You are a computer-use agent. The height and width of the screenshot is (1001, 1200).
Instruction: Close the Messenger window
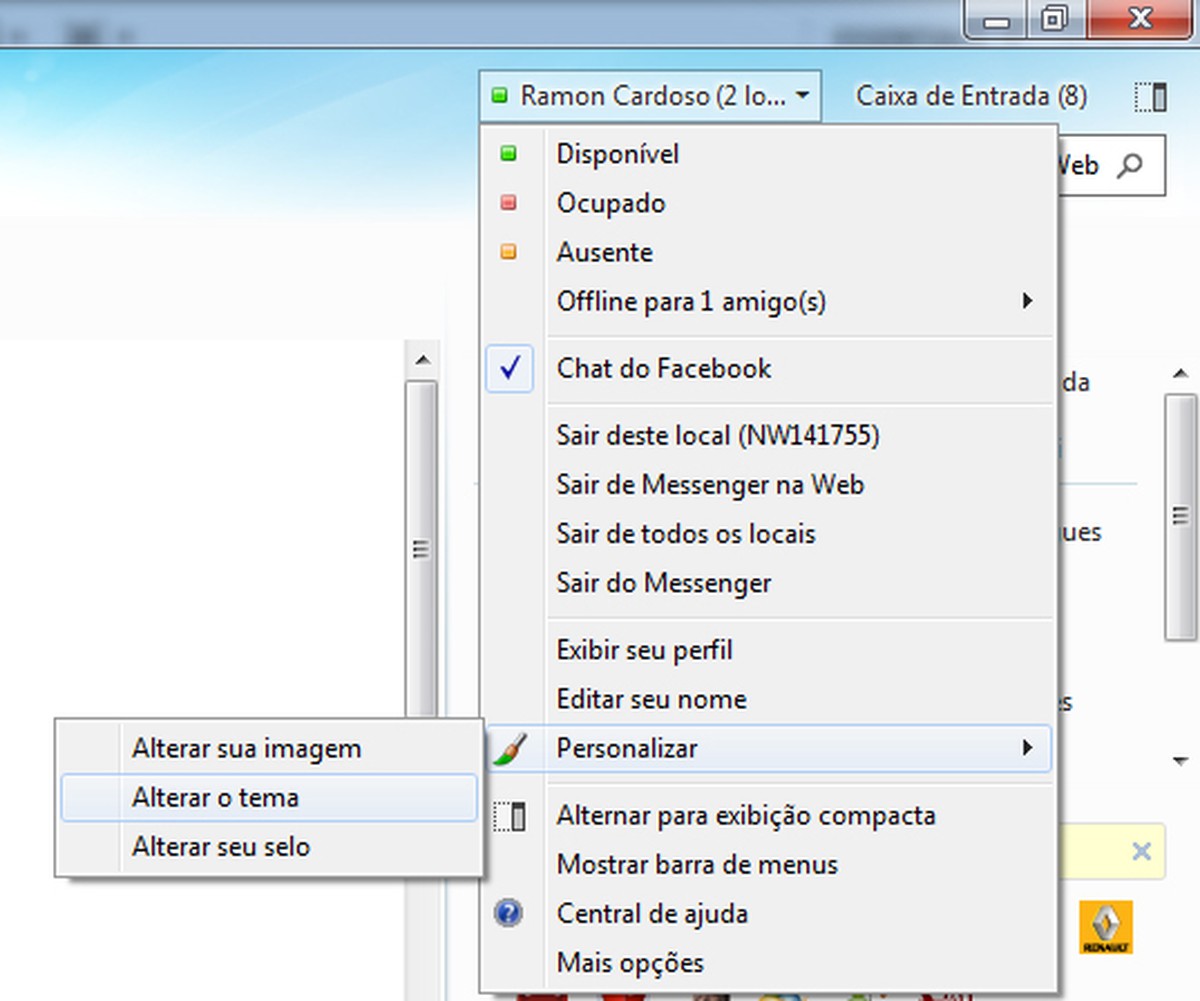[x=1141, y=18]
